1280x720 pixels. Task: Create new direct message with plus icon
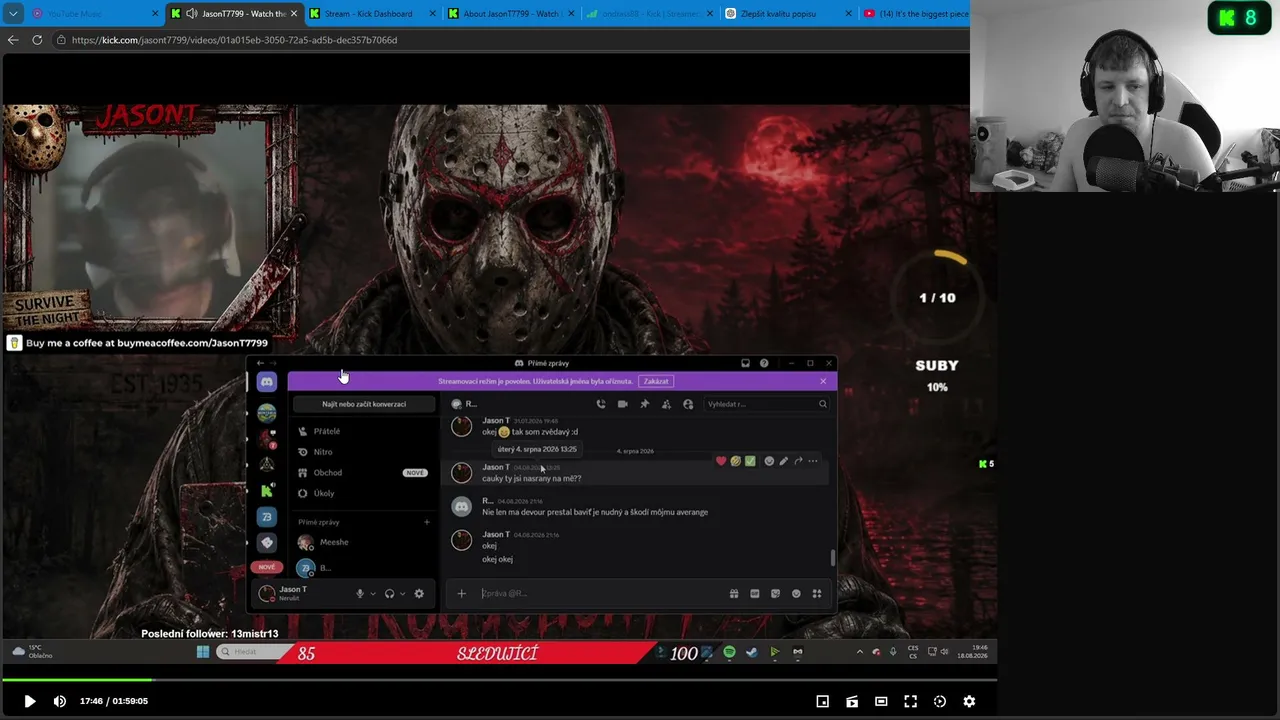(x=427, y=522)
